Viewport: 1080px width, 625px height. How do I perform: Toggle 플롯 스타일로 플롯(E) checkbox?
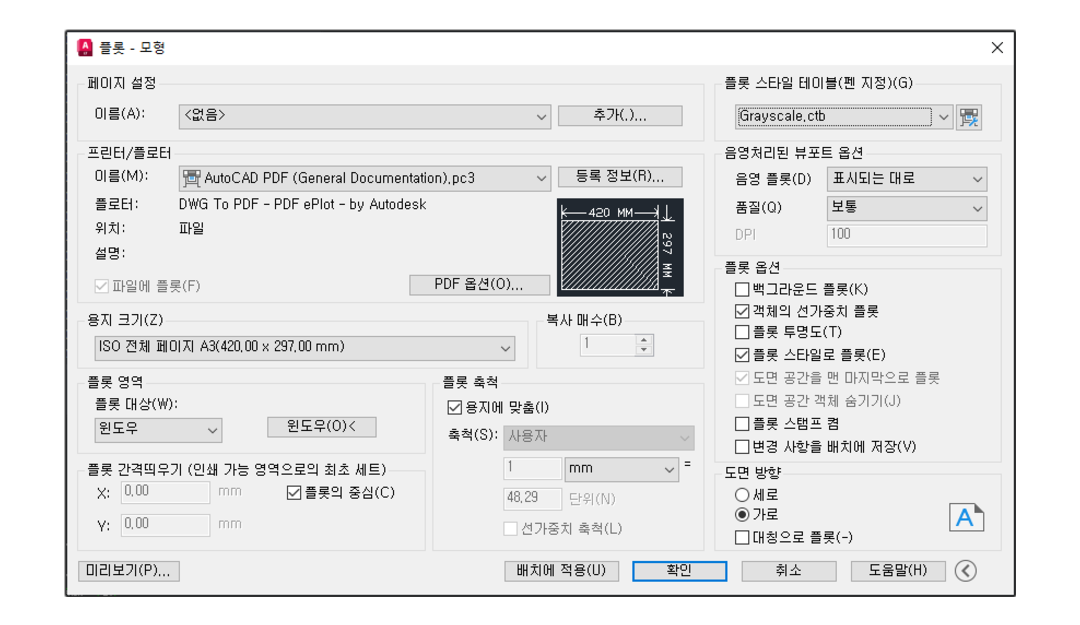(x=742, y=355)
